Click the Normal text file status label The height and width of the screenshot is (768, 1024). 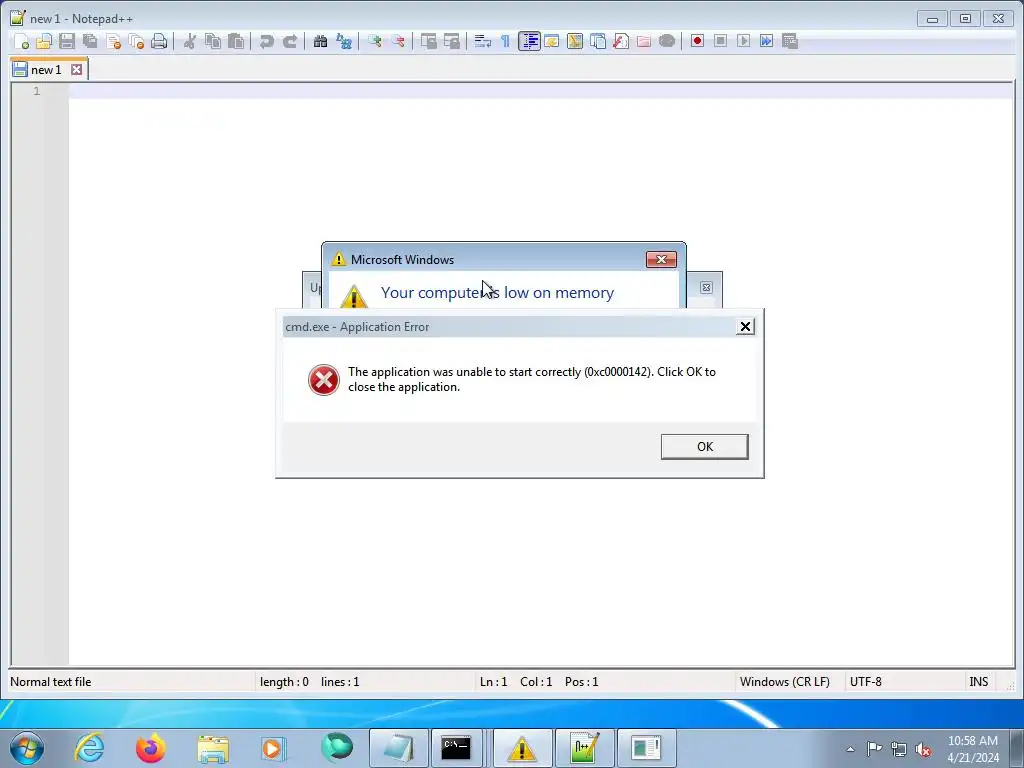pyautogui.click(x=51, y=682)
